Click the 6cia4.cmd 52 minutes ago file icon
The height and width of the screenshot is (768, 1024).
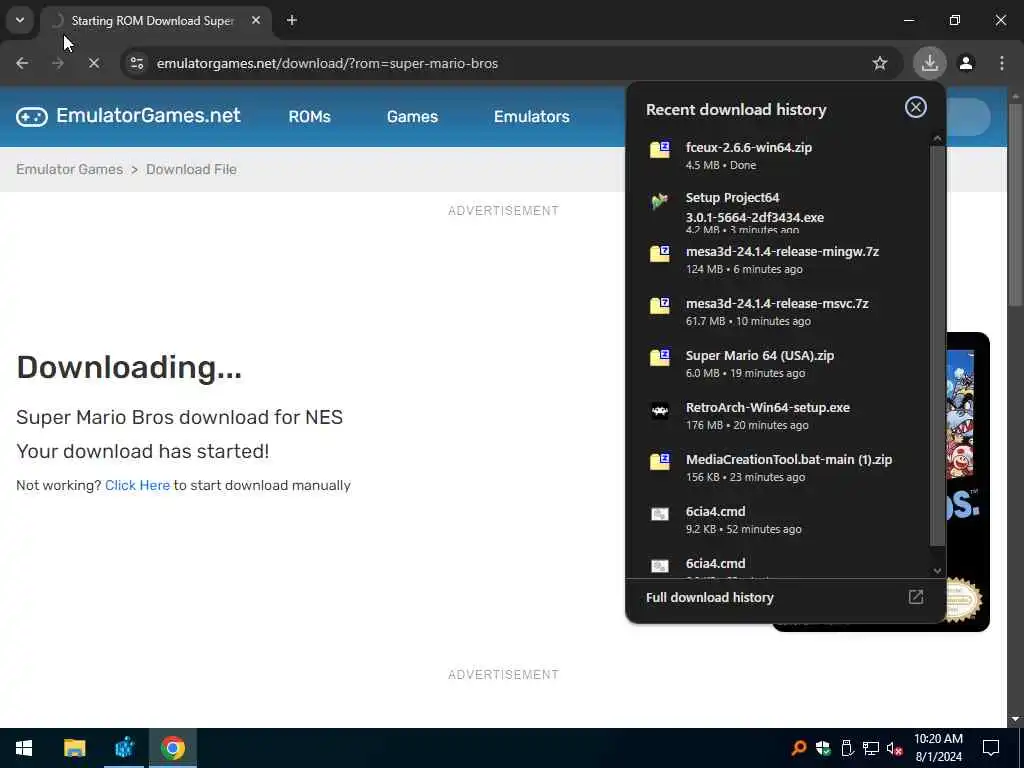(x=660, y=514)
